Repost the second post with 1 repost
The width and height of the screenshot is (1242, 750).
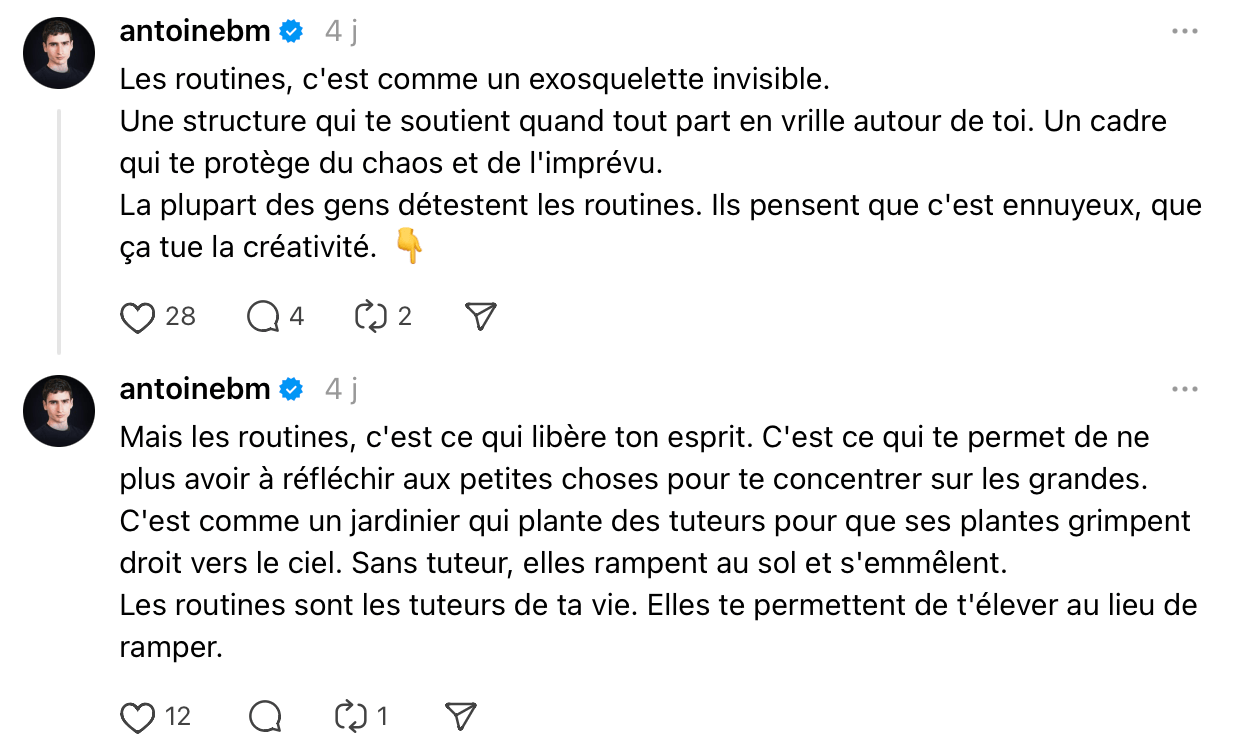click(350, 716)
